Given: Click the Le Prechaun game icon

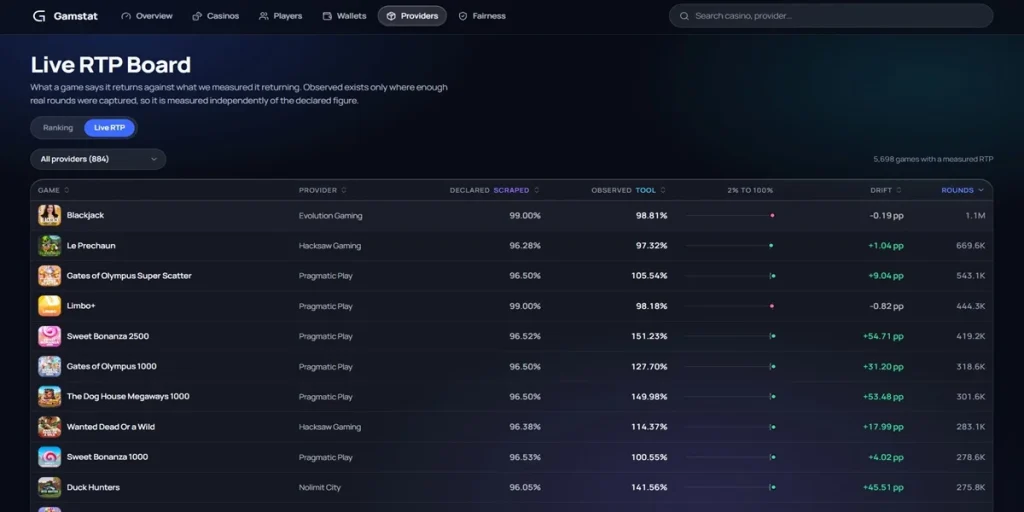Looking at the screenshot, I should [50, 246].
